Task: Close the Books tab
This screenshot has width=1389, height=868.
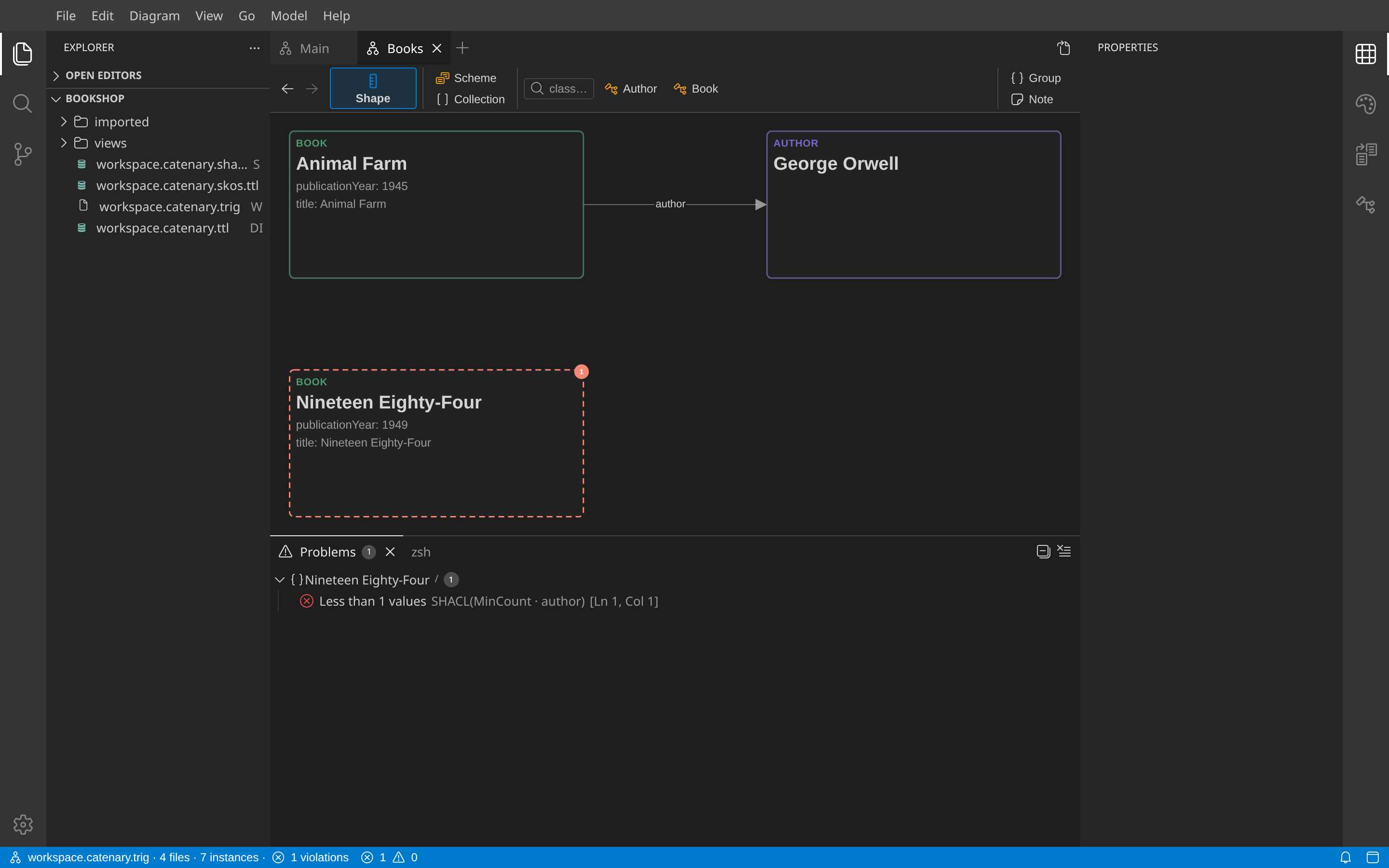Action: [437, 48]
